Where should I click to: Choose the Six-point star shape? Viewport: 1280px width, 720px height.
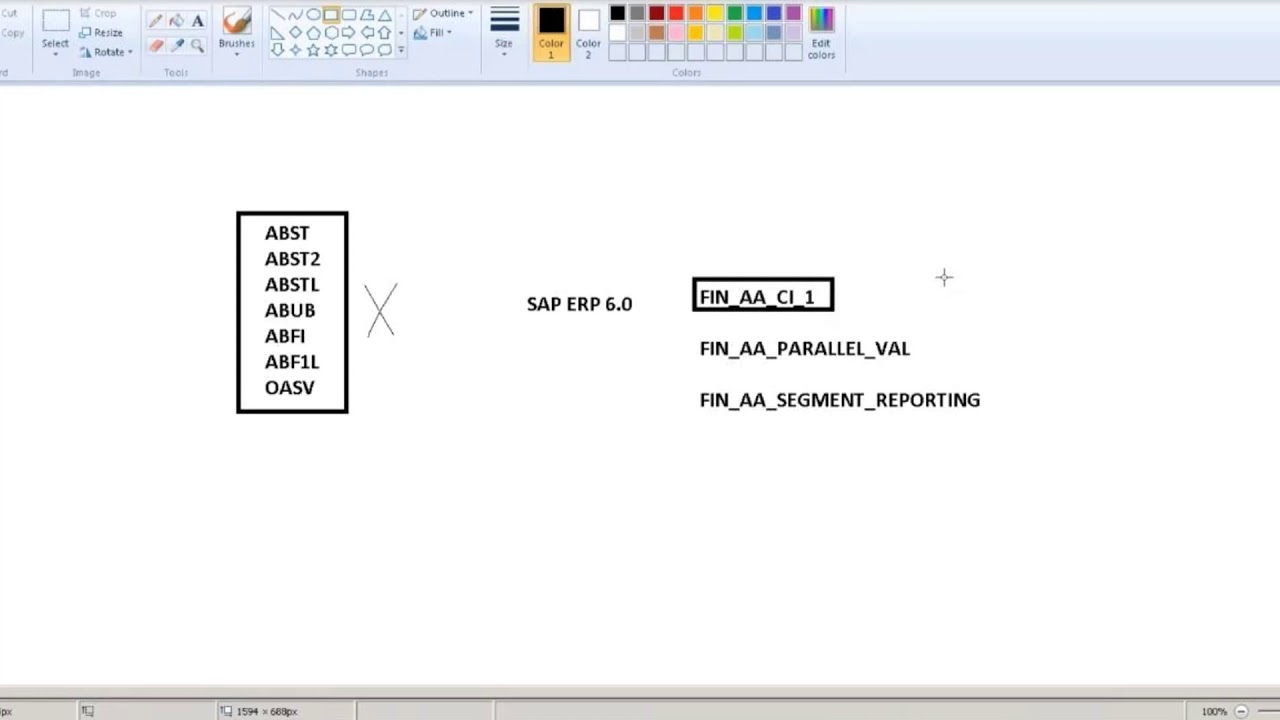click(331, 50)
